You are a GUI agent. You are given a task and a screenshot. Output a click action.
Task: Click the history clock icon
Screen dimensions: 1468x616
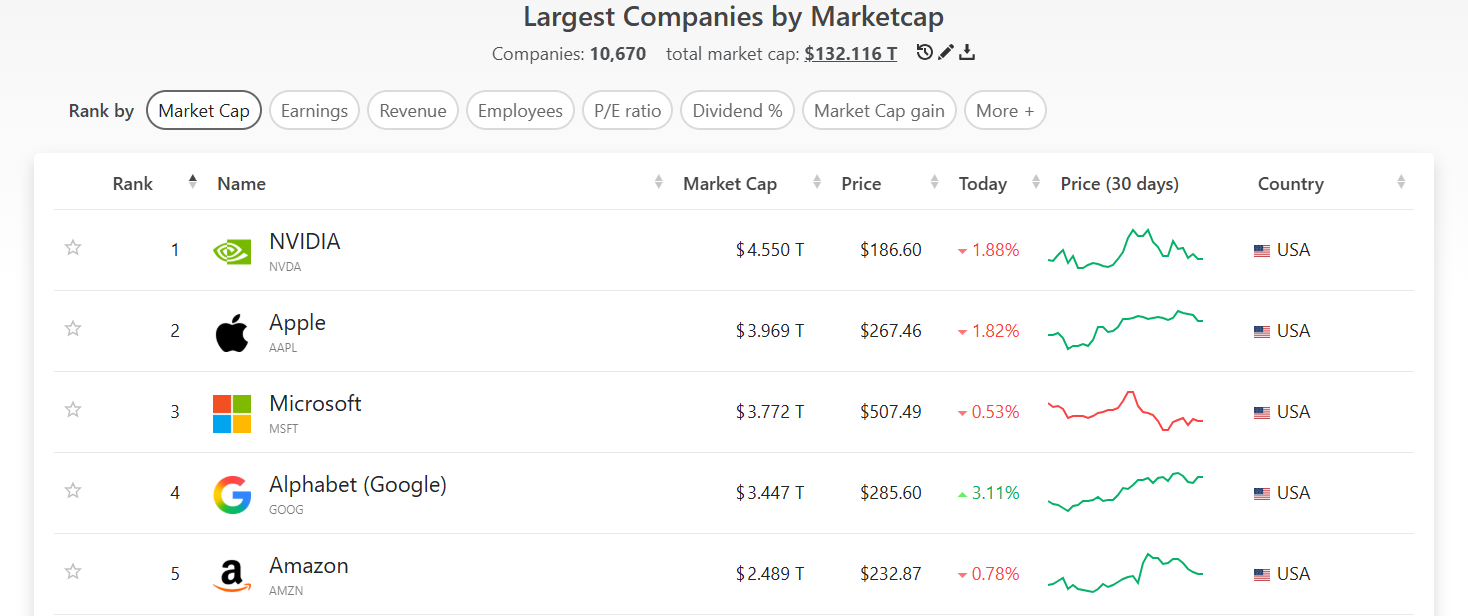(925, 52)
